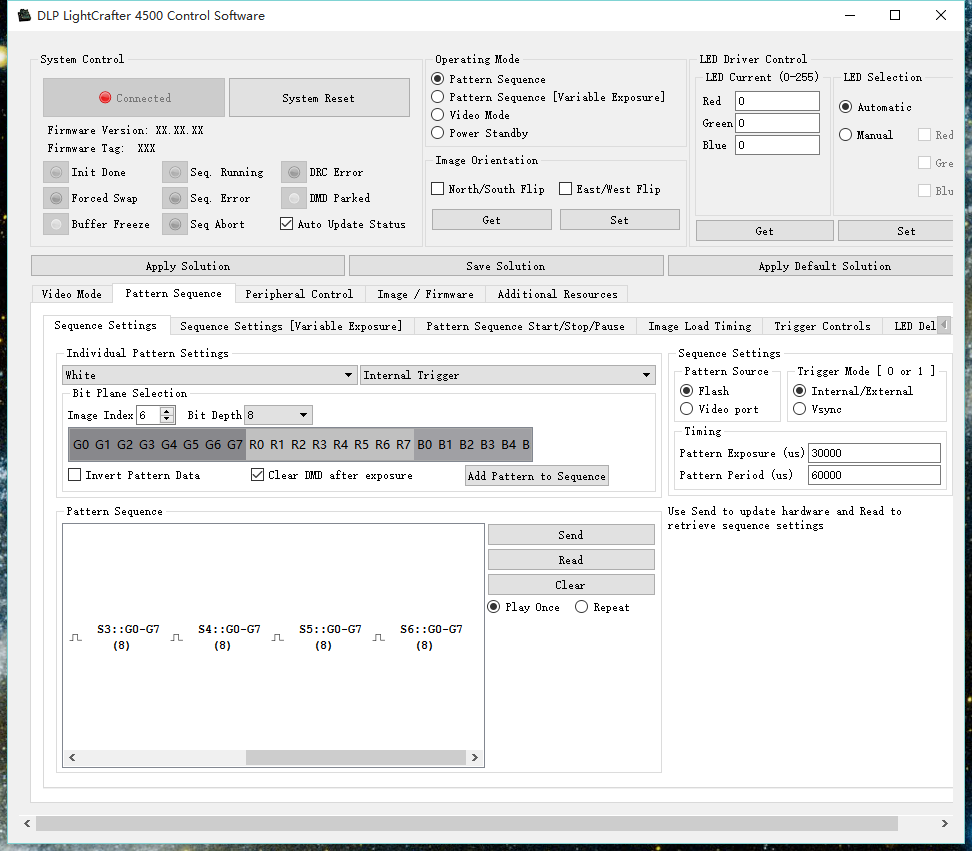The height and width of the screenshot is (851, 972).
Task: Switch to Image Load Timing sub-tab
Action: point(699,326)
